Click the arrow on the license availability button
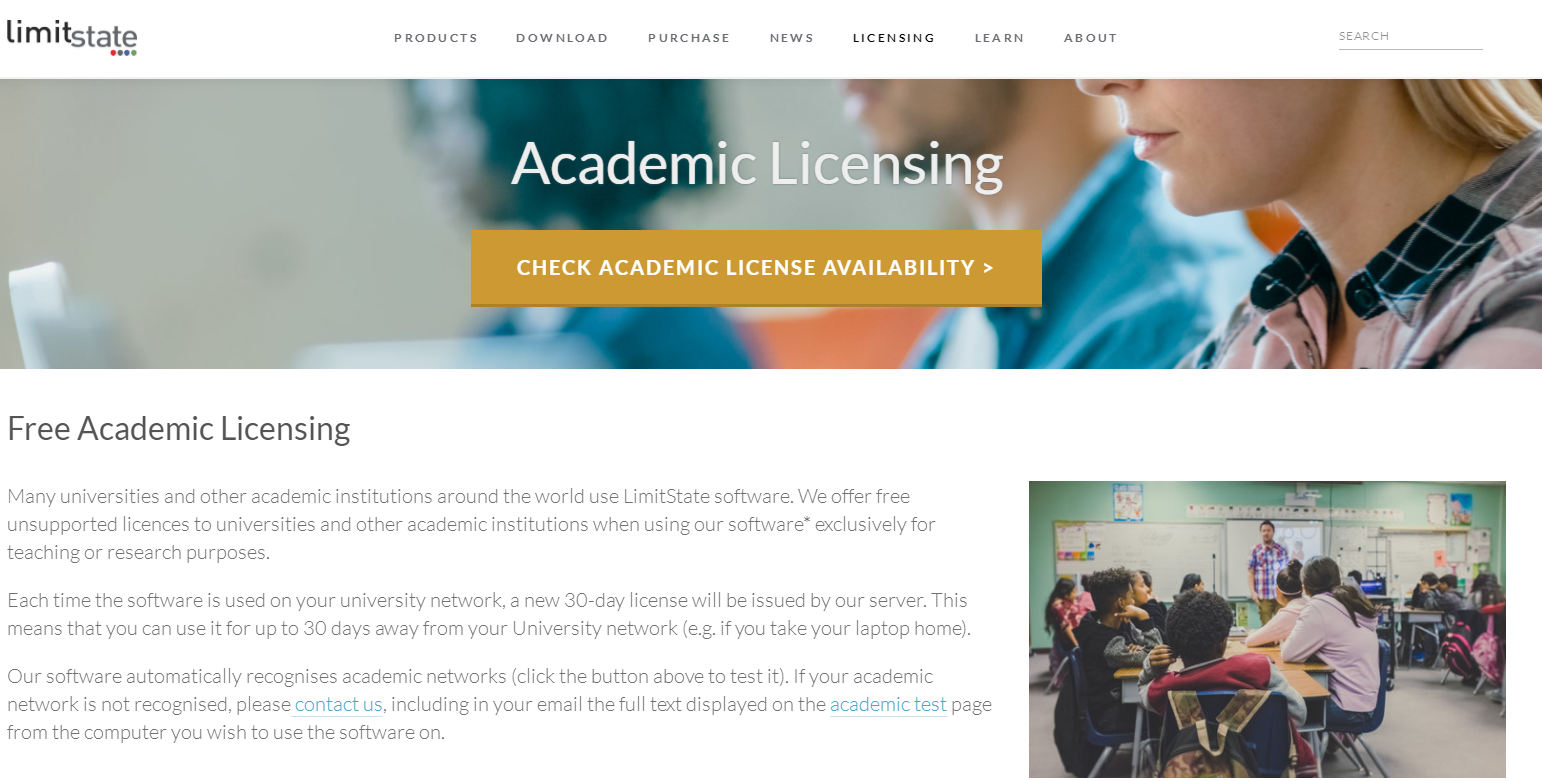Viewport: 1542px width, 781px height. click(x=988, y=268)
